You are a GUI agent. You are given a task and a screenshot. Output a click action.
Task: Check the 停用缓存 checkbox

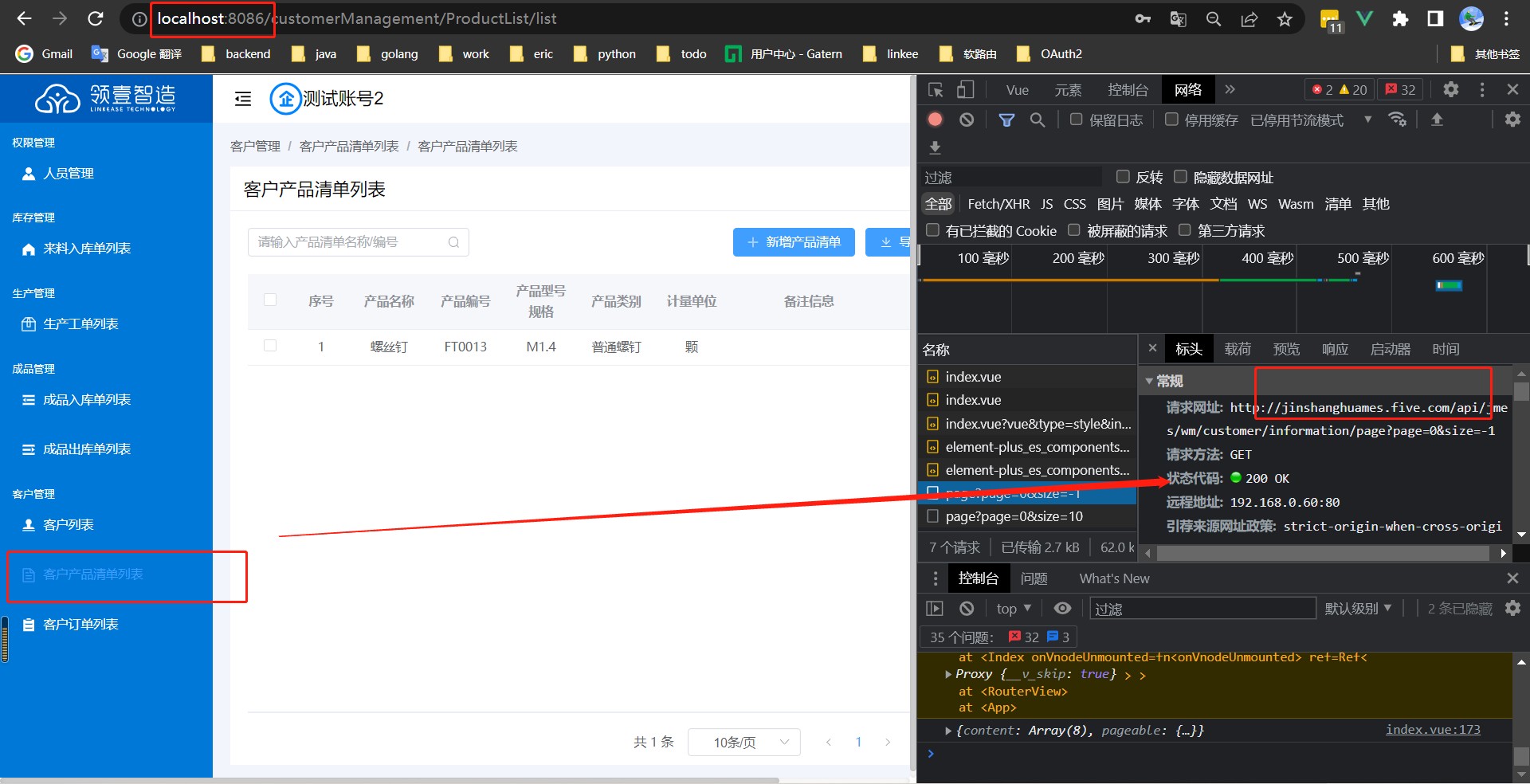click(1171, 120)
